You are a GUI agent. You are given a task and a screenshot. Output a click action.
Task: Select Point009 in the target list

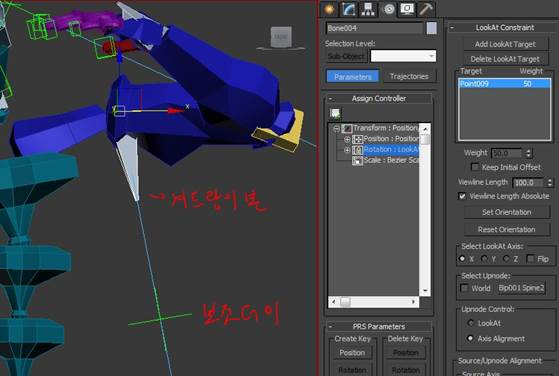click(504, 84)
